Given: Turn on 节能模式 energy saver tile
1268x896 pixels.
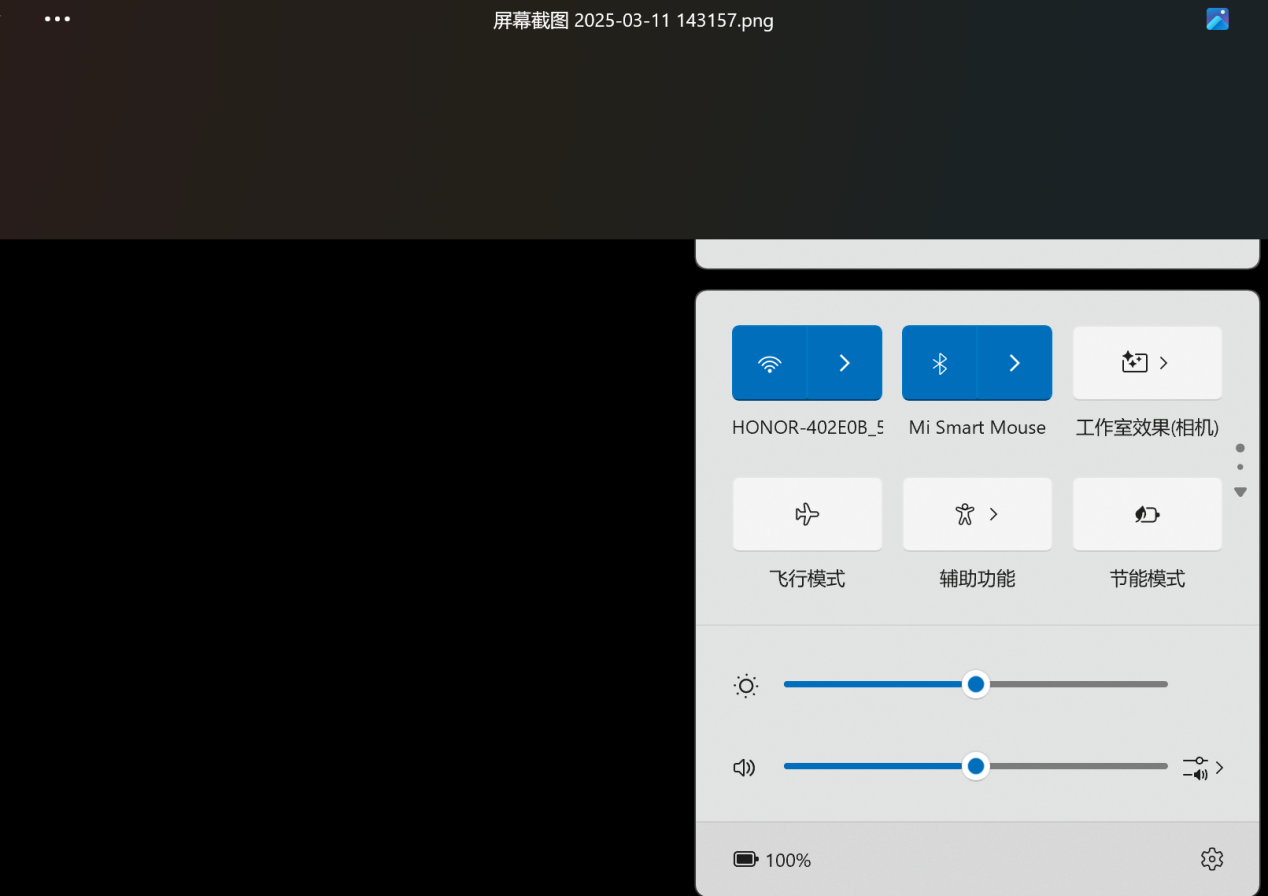Looking at the screenshot, I should pyautogui.click(x=1147, y=514).
